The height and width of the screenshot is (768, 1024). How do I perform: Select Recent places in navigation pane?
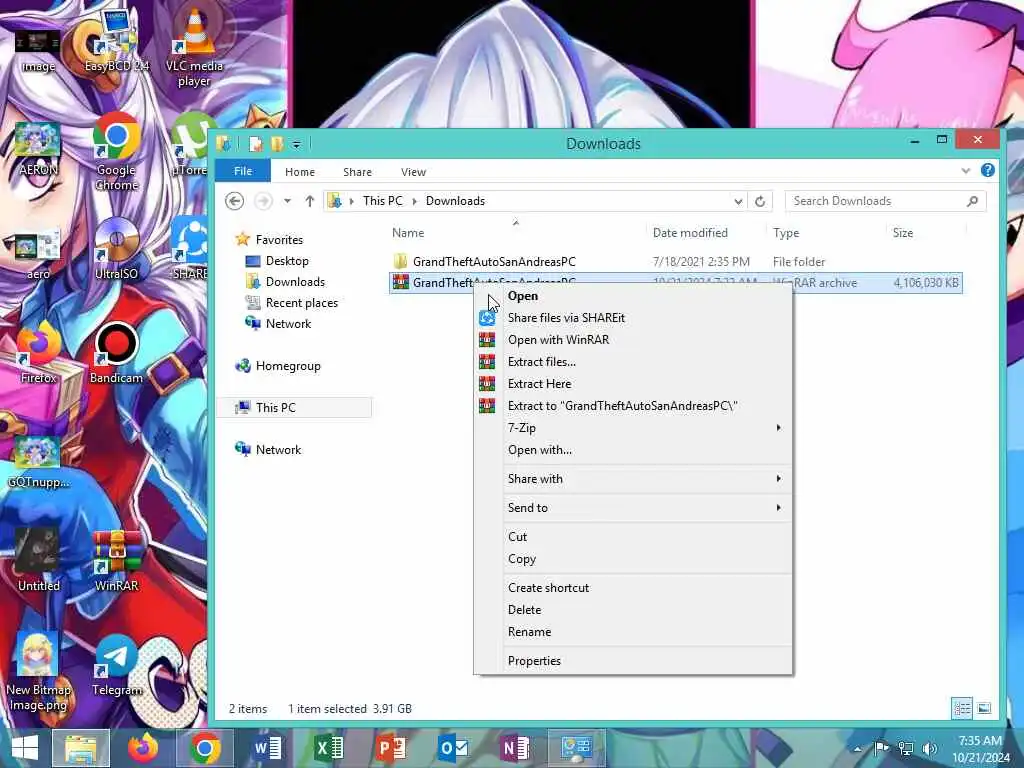(291, 303)
